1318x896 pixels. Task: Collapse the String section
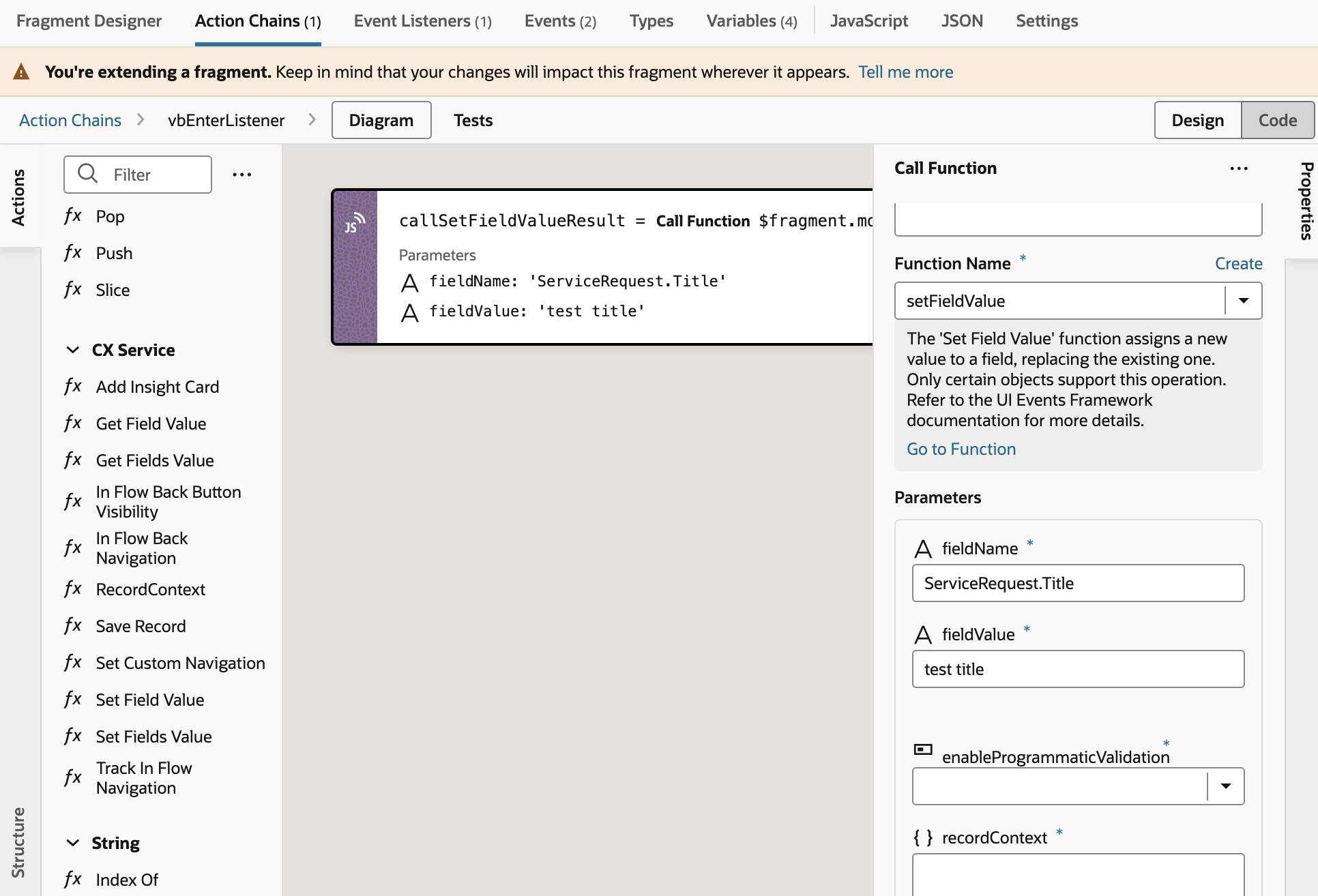point(73,843)
